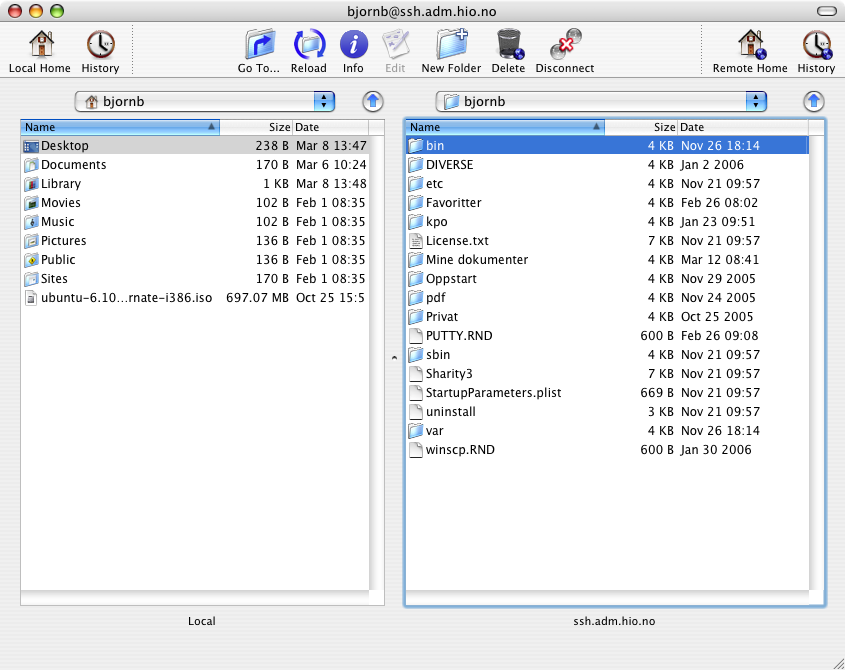845x670 pixels.
Task: Select the Mine dokumenter folder
Action: (x=607, y=260)
